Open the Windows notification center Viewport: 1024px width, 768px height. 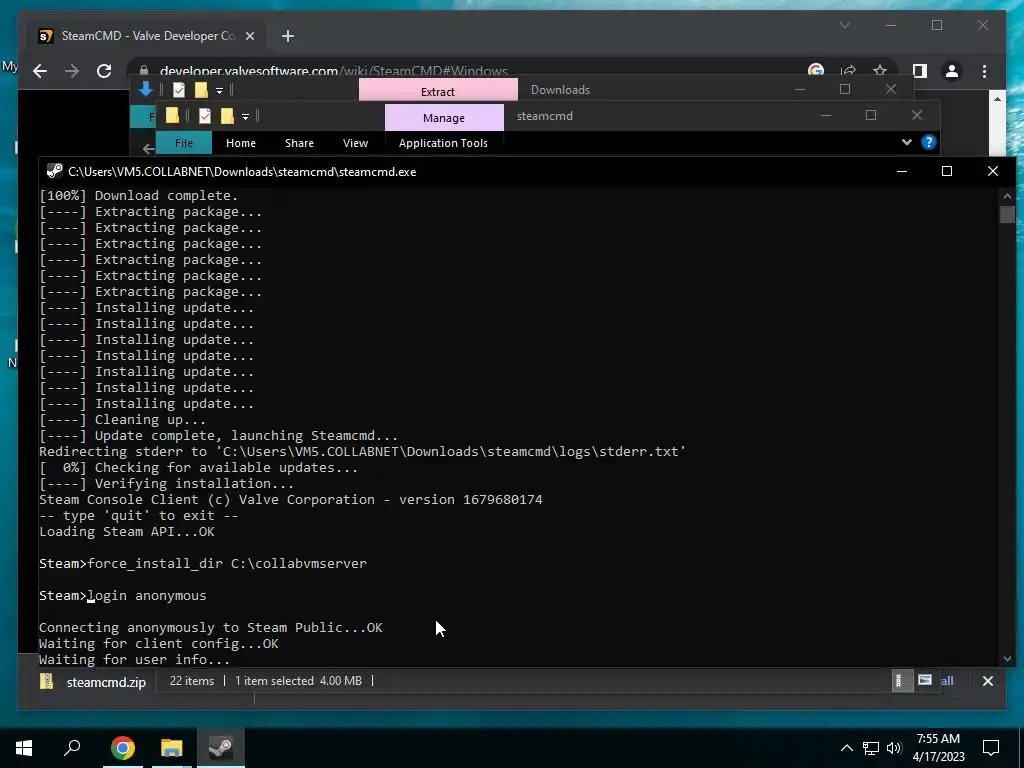991,747
